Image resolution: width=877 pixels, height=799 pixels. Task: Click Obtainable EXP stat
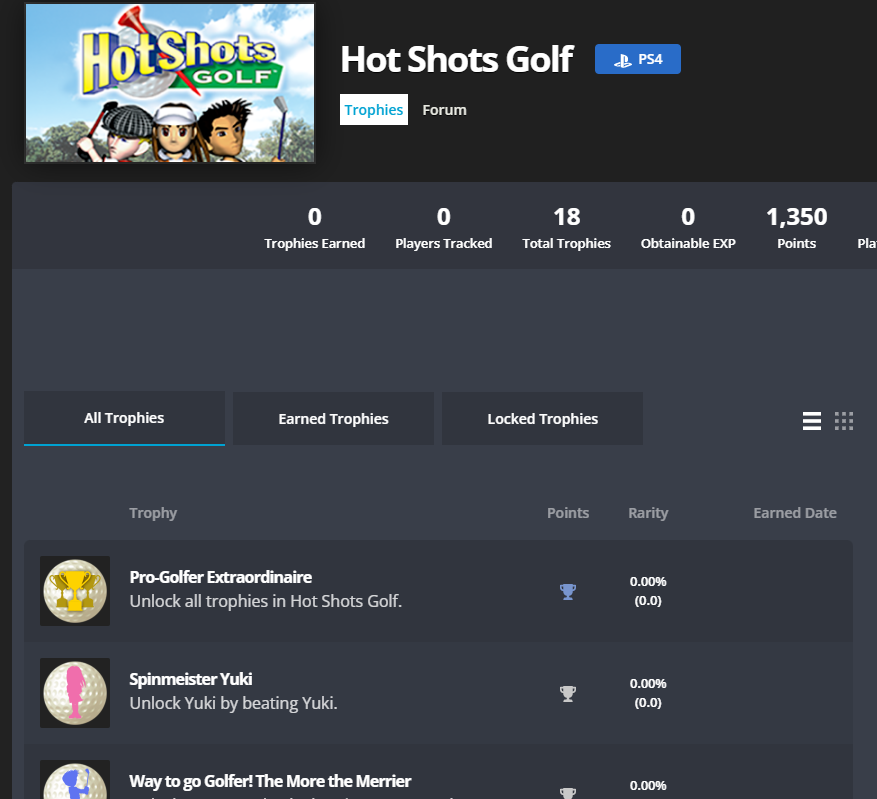[688, 229]
